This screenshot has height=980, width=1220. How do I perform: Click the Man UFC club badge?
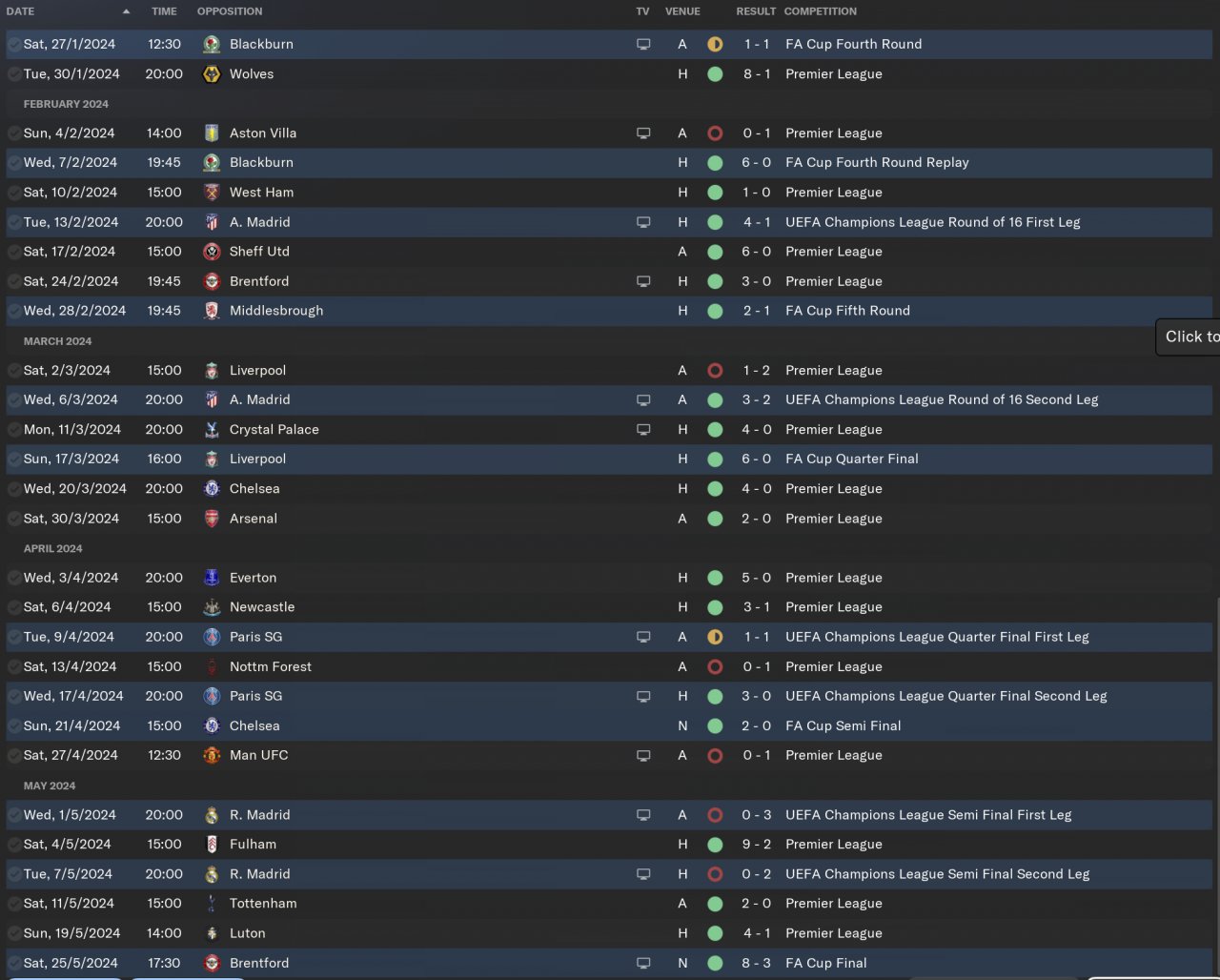pos(212,755)
